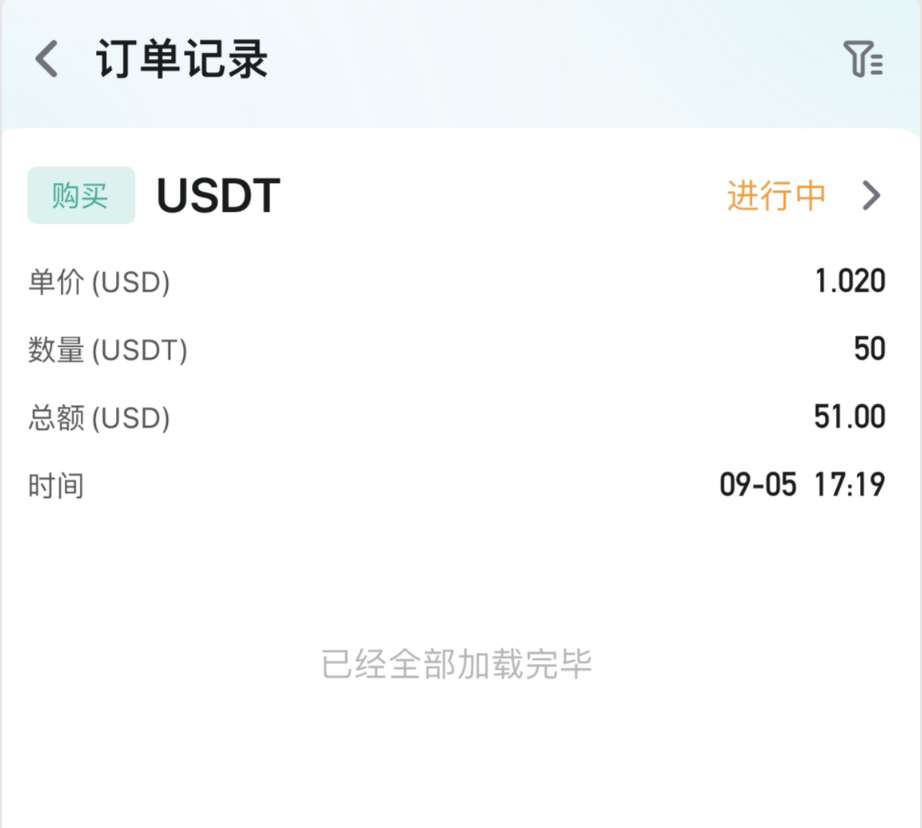Screen dimensions: 922x828
Task: Open the order filter icon
Action: tap(863, 59)
